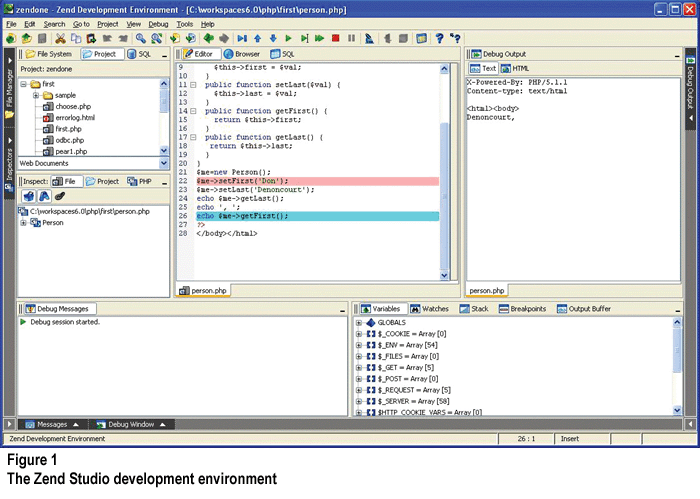Expand the 'sample' folder

(36, 95)
